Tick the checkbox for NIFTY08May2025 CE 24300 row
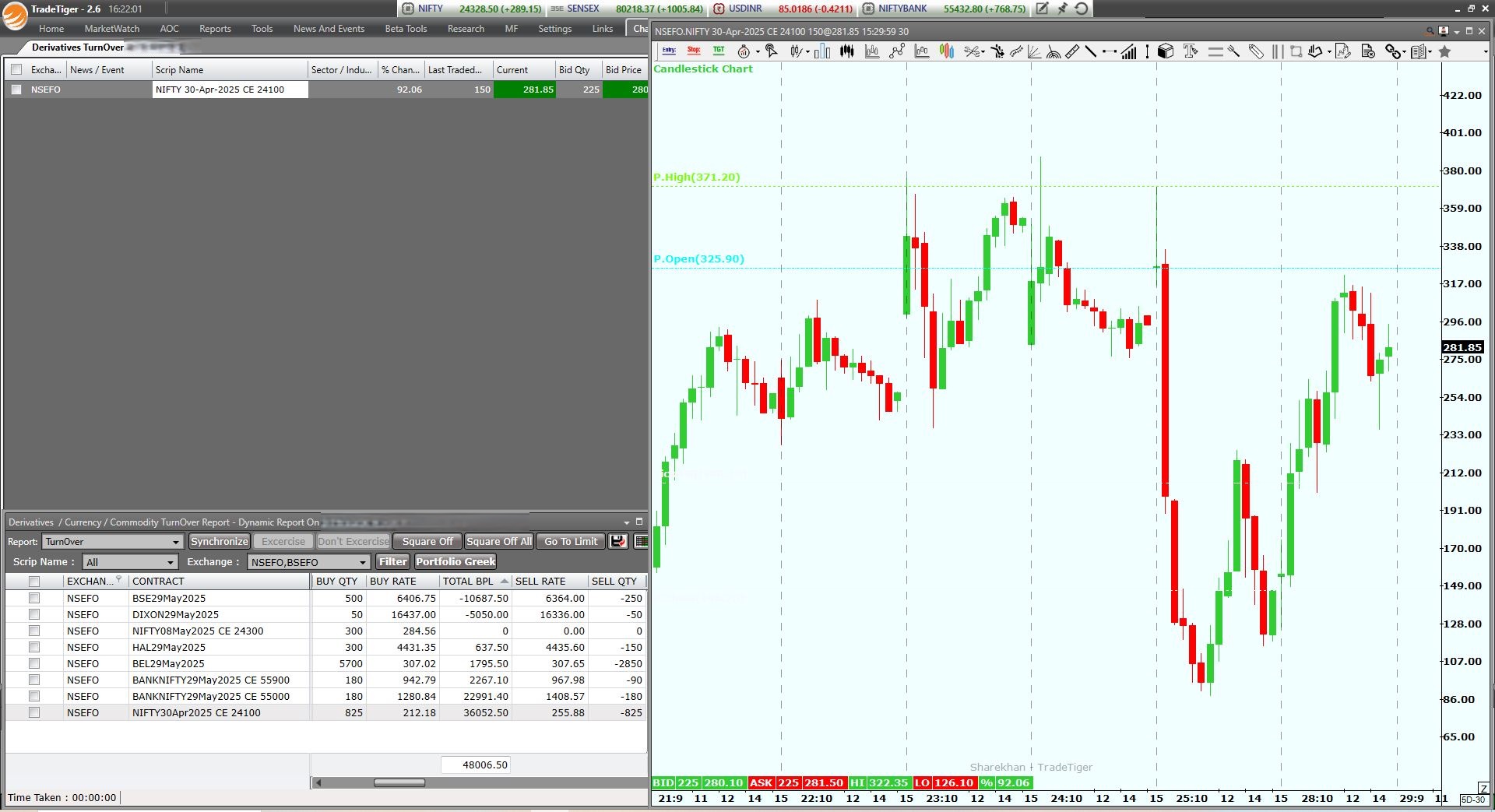This screenshot has width=1495, height=812. pos(33,631)
